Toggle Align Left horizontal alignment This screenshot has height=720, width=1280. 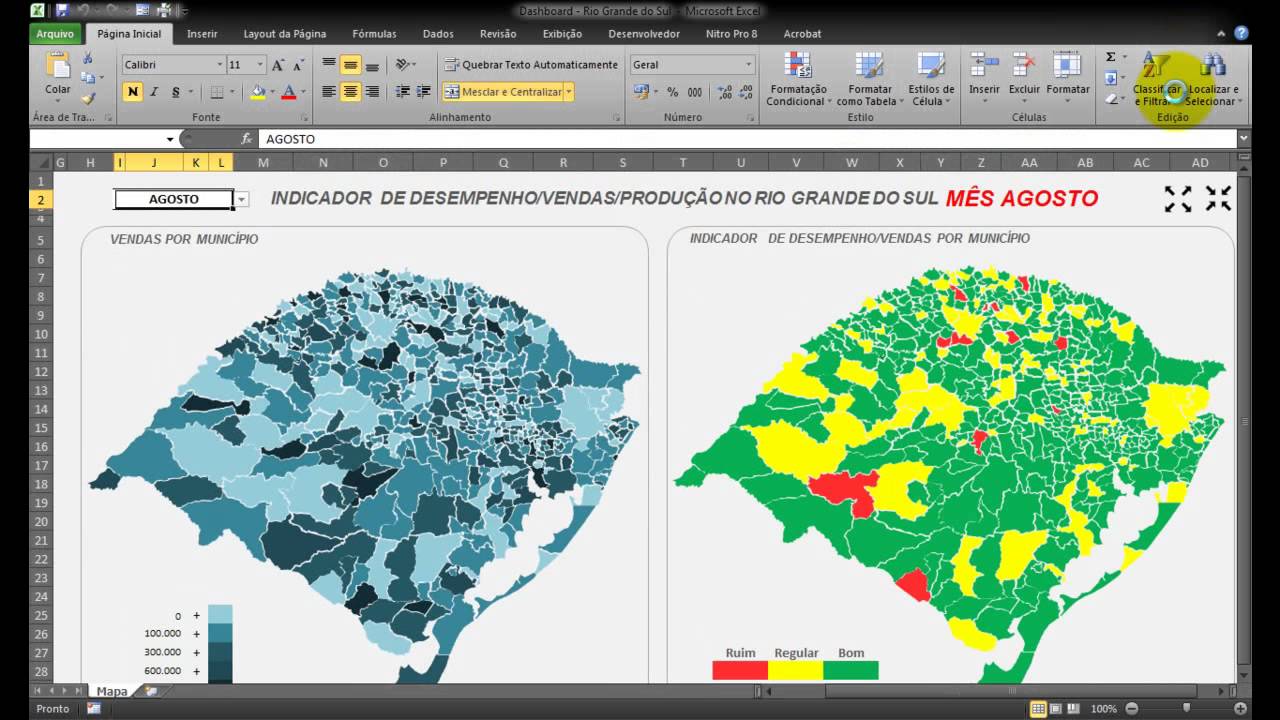(x=328, y=92)
